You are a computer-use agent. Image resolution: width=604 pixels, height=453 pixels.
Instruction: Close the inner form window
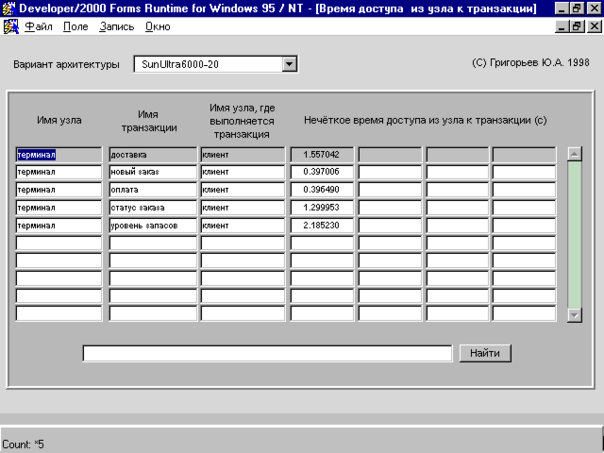594,26
